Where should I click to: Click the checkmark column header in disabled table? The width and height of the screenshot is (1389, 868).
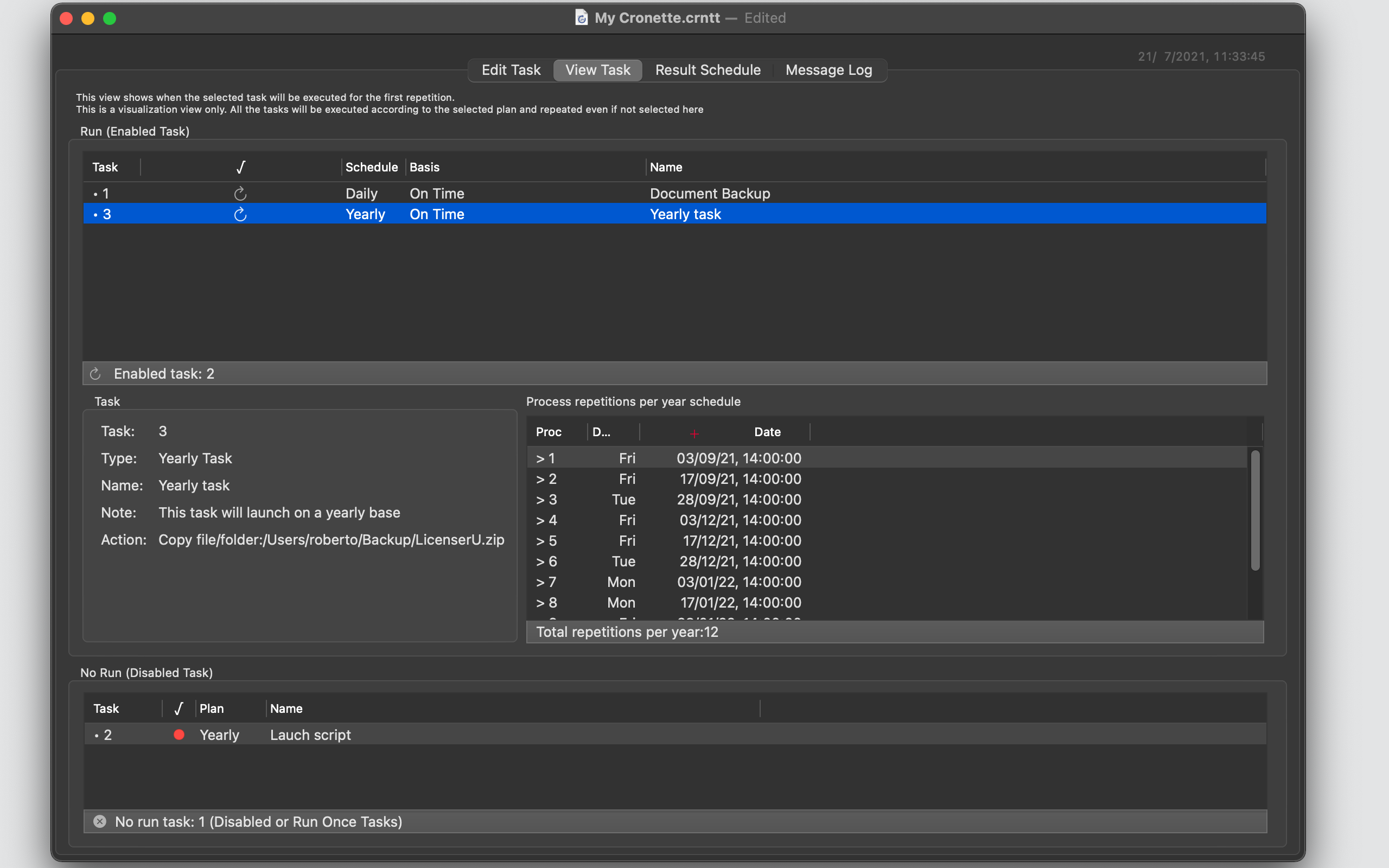point(179,709)
